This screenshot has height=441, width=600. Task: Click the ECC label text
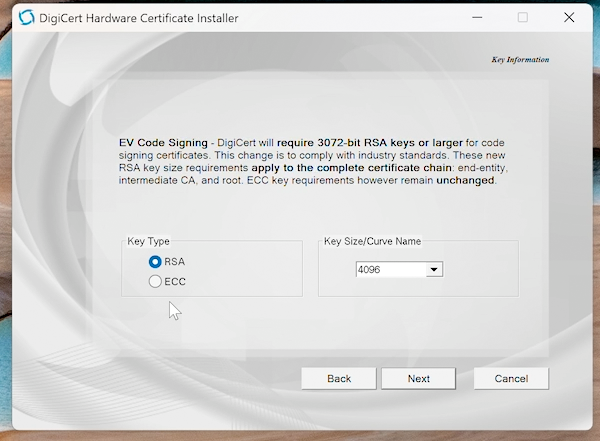(175, 282)
